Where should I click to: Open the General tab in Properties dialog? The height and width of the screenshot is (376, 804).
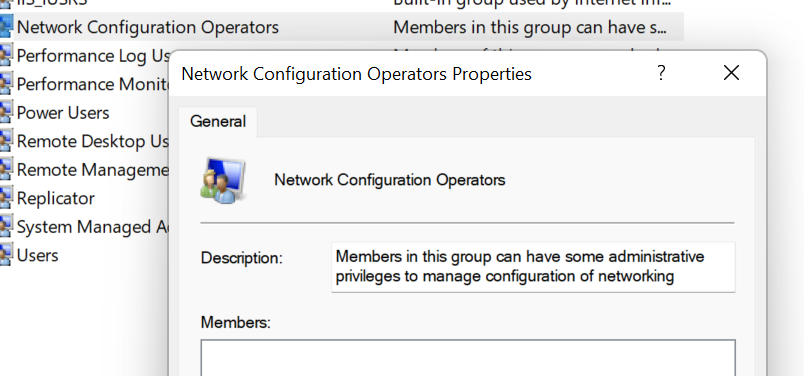tap(218, 122)
